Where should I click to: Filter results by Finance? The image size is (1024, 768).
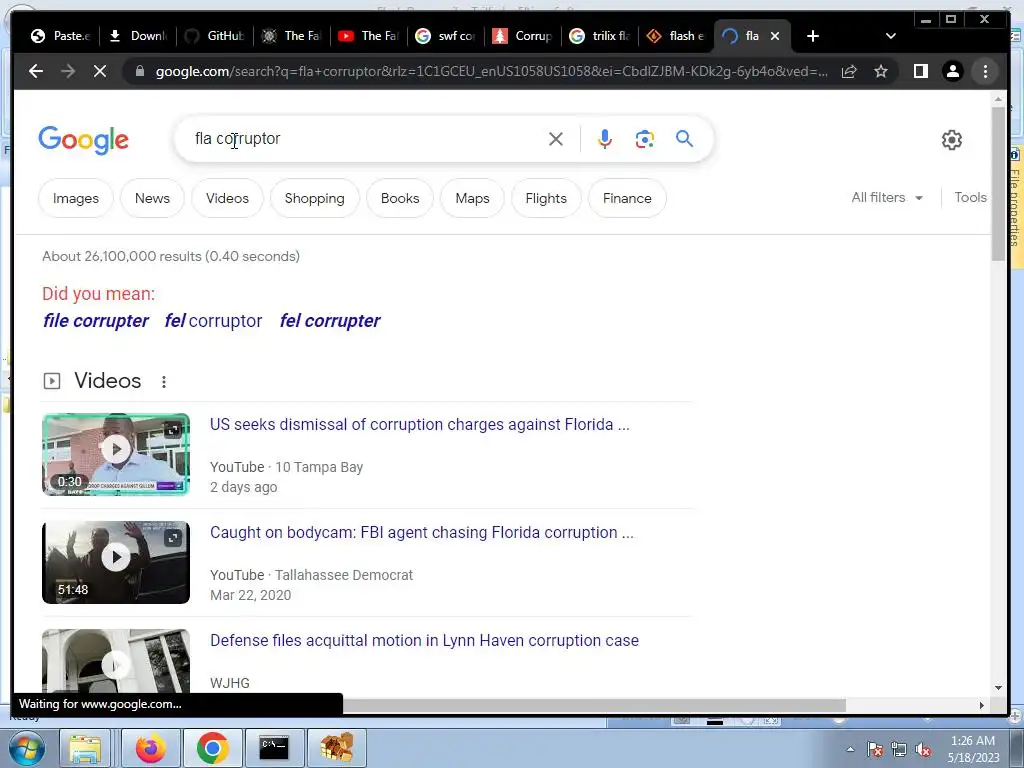tap(627, 199)
